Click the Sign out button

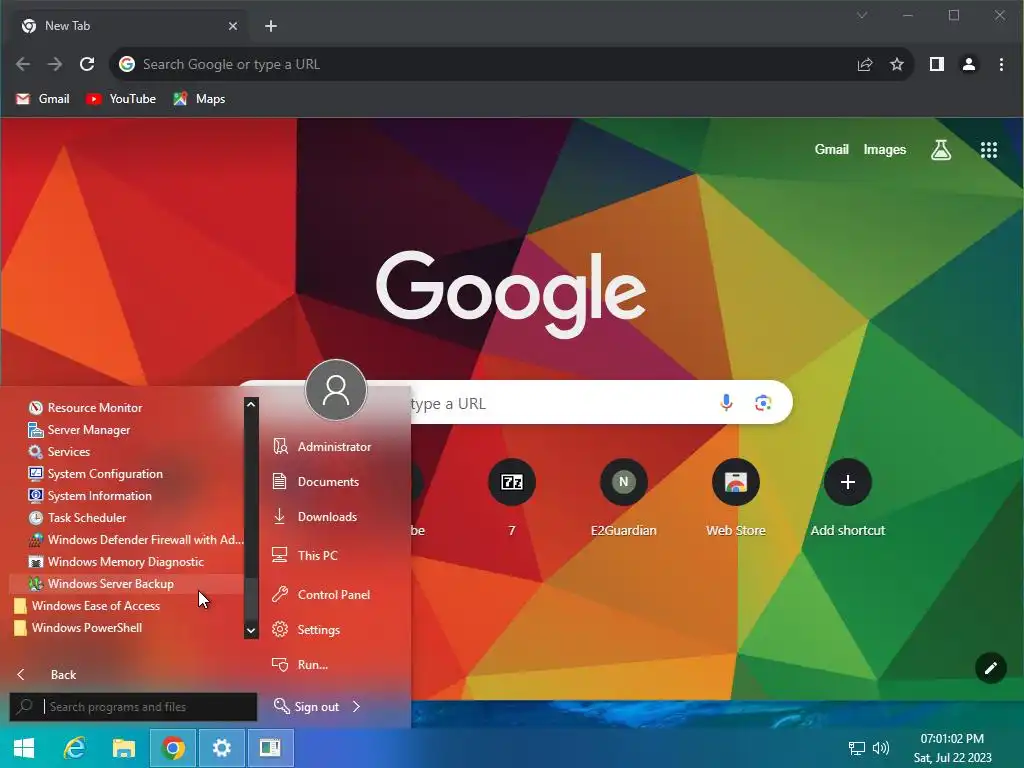tap(307, 707)
